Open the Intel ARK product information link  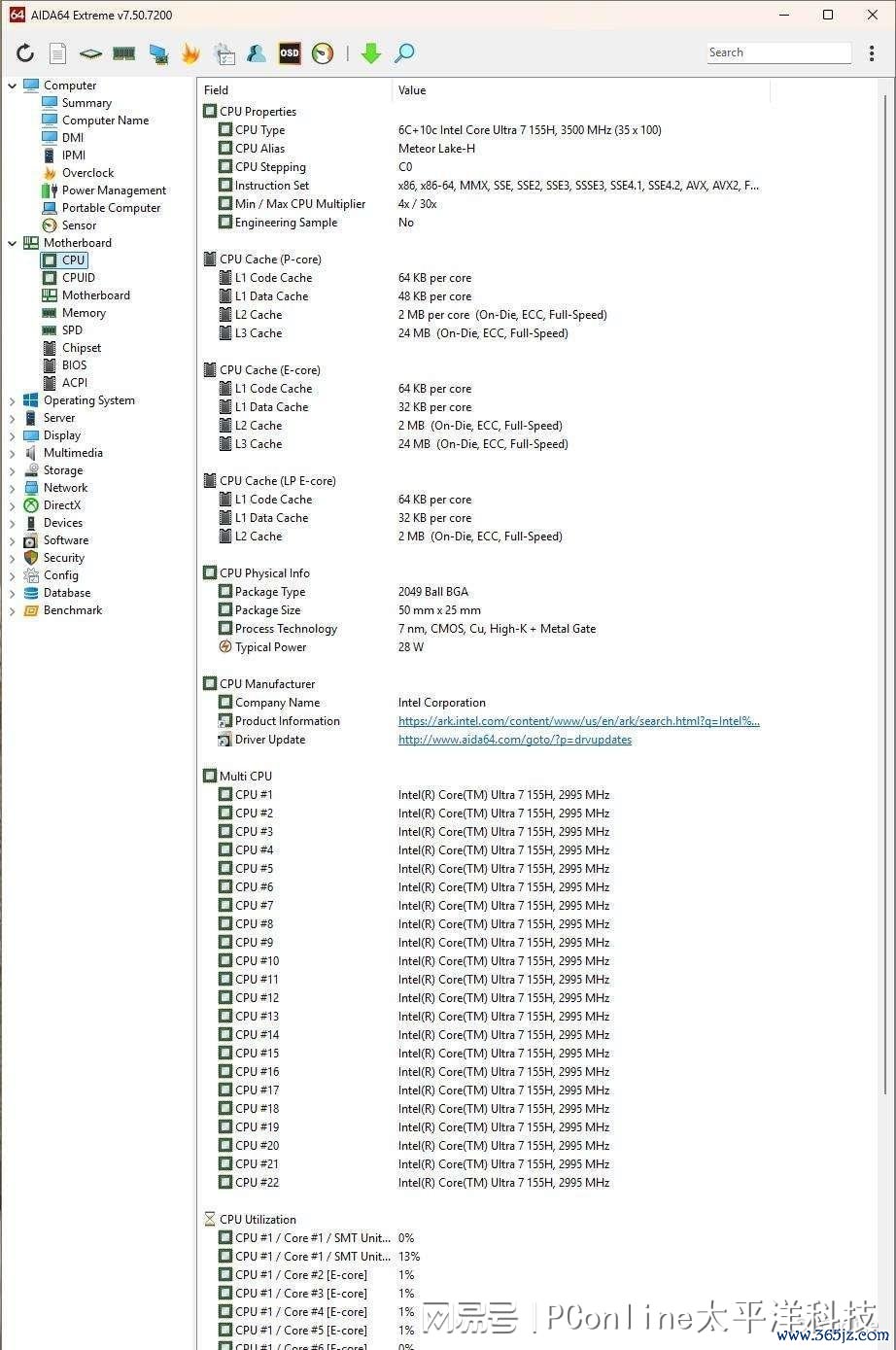coord(579,721)
